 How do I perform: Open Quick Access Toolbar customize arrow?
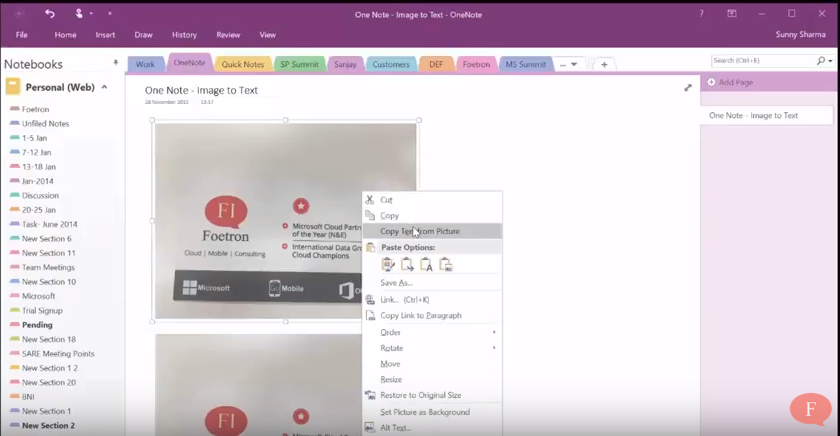click(110, 13)
